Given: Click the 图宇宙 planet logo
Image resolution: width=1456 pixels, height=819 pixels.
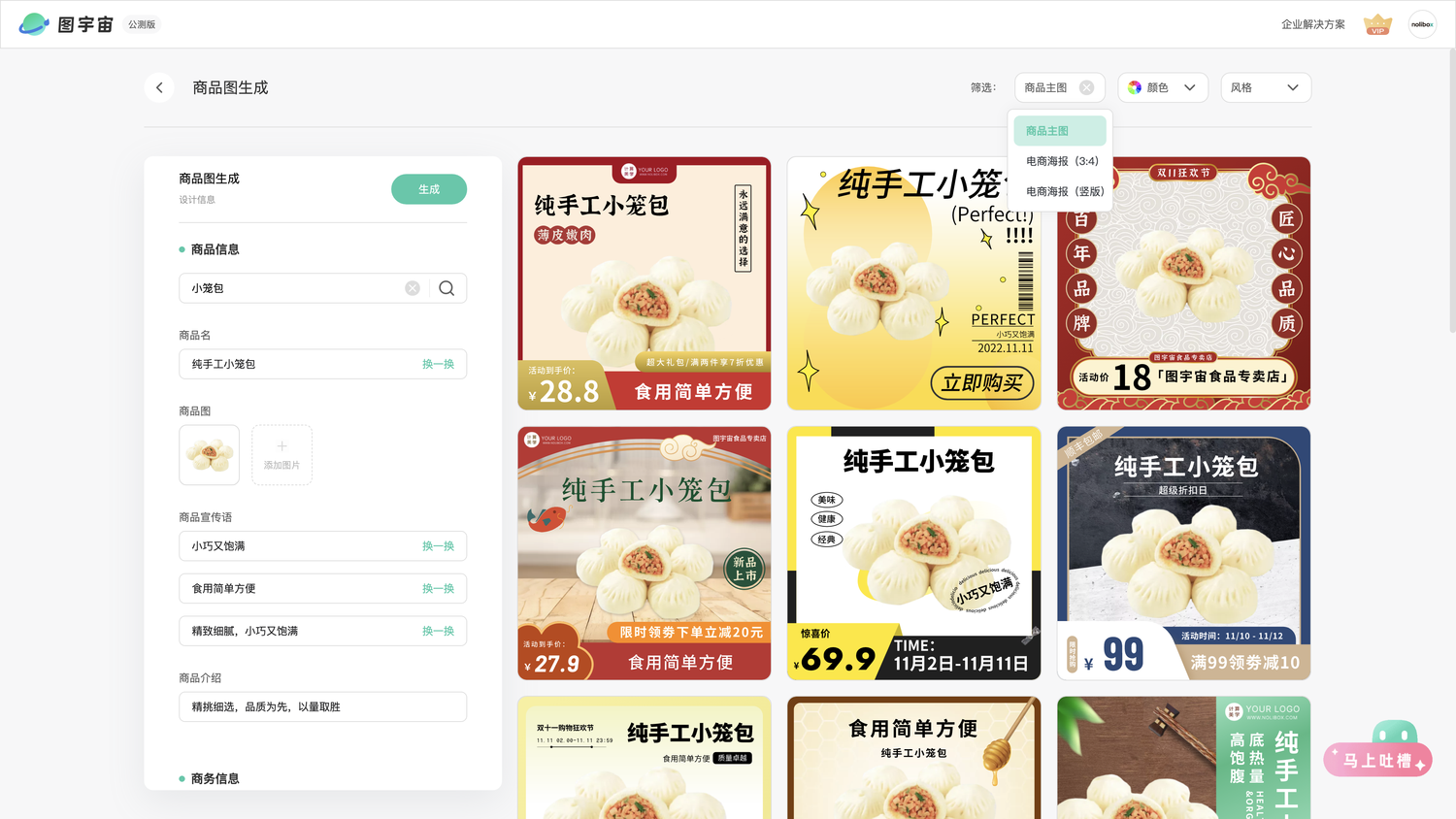Looking at the screenshot, I should [x=34, y=24].
